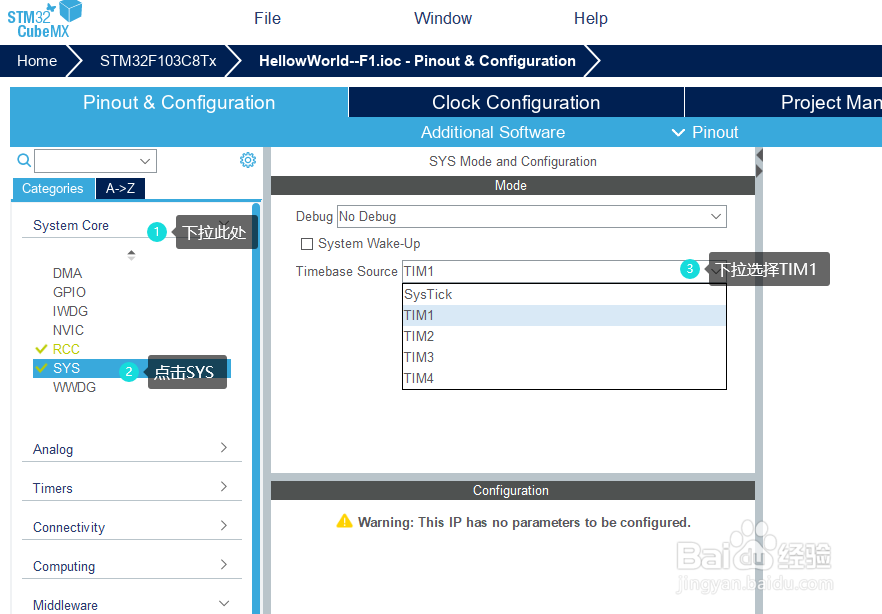Select the A->Z tab

(x=120, y=188)
